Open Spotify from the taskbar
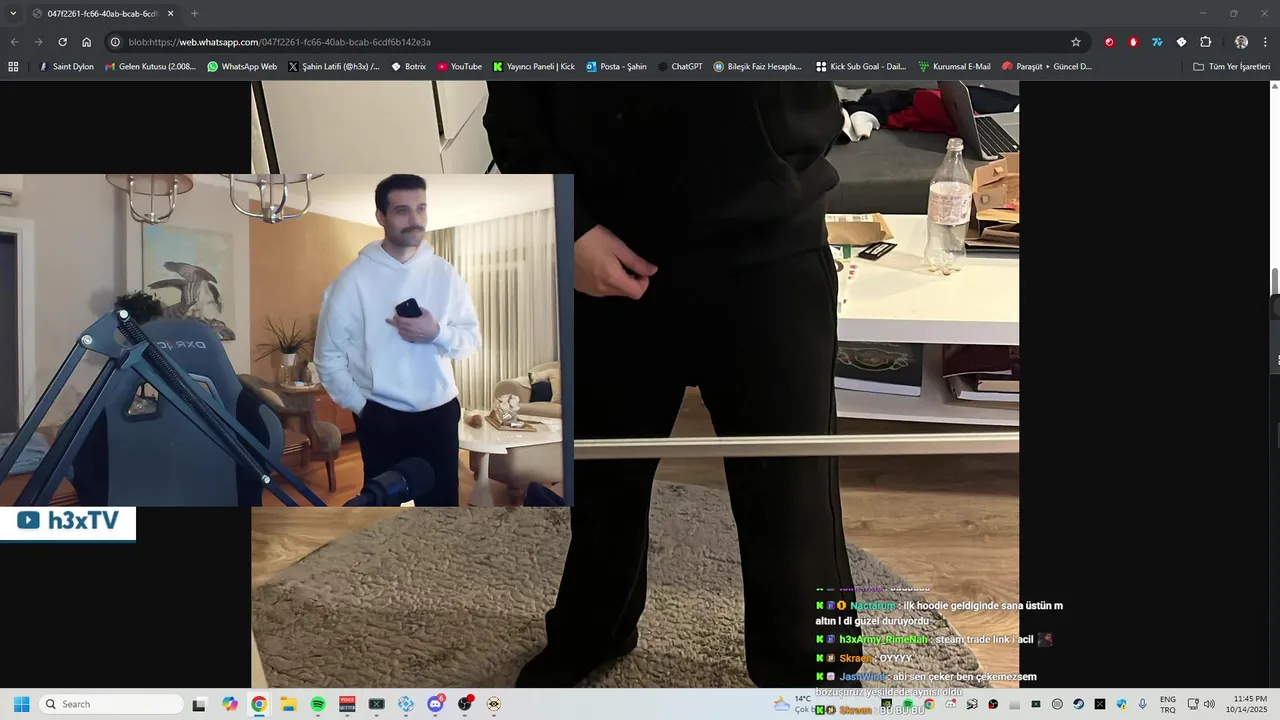 point(318,704)
